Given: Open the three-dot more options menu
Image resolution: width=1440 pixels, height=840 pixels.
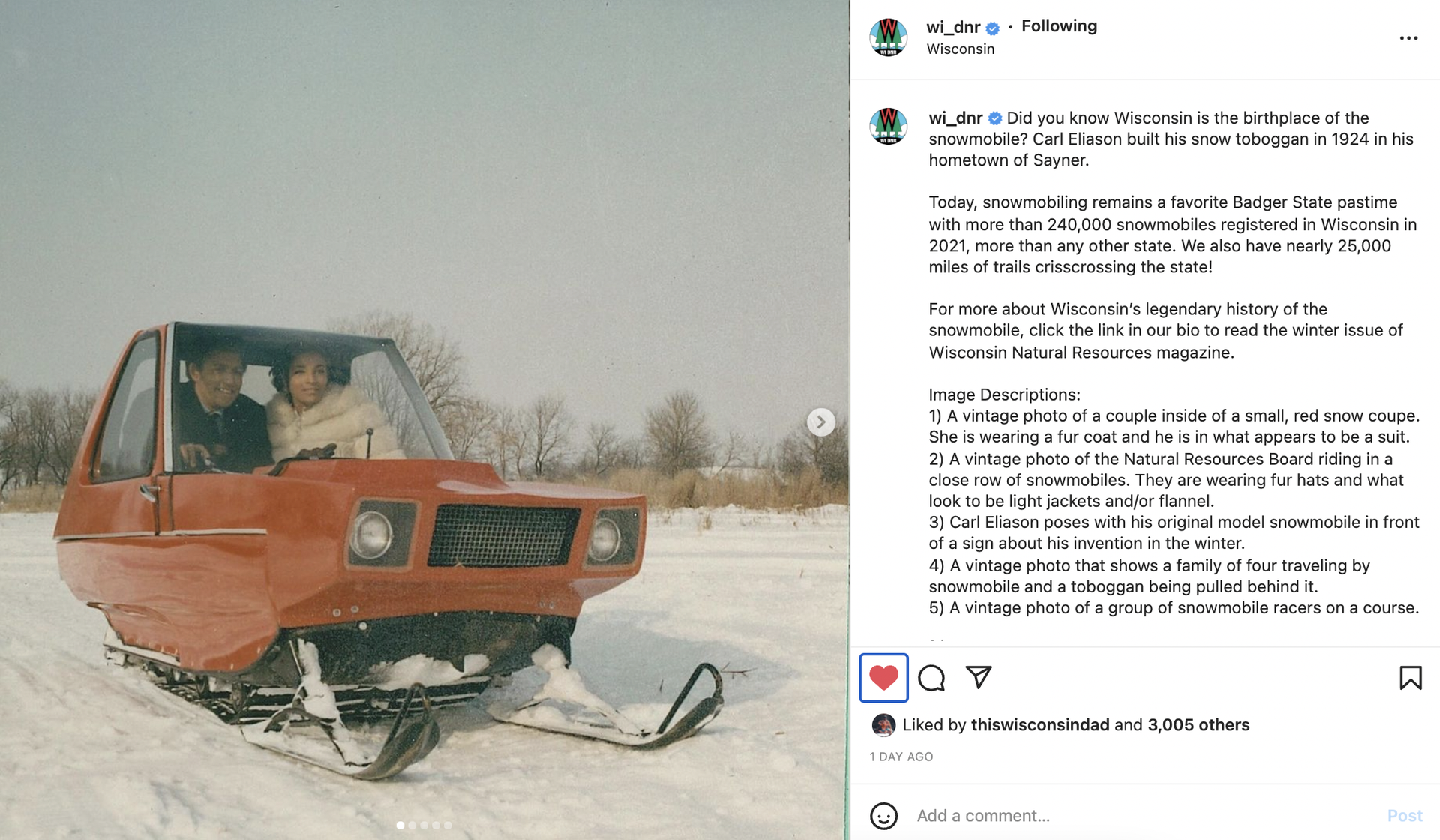Looking at the screenshot, I should (x=1408, y=38).
